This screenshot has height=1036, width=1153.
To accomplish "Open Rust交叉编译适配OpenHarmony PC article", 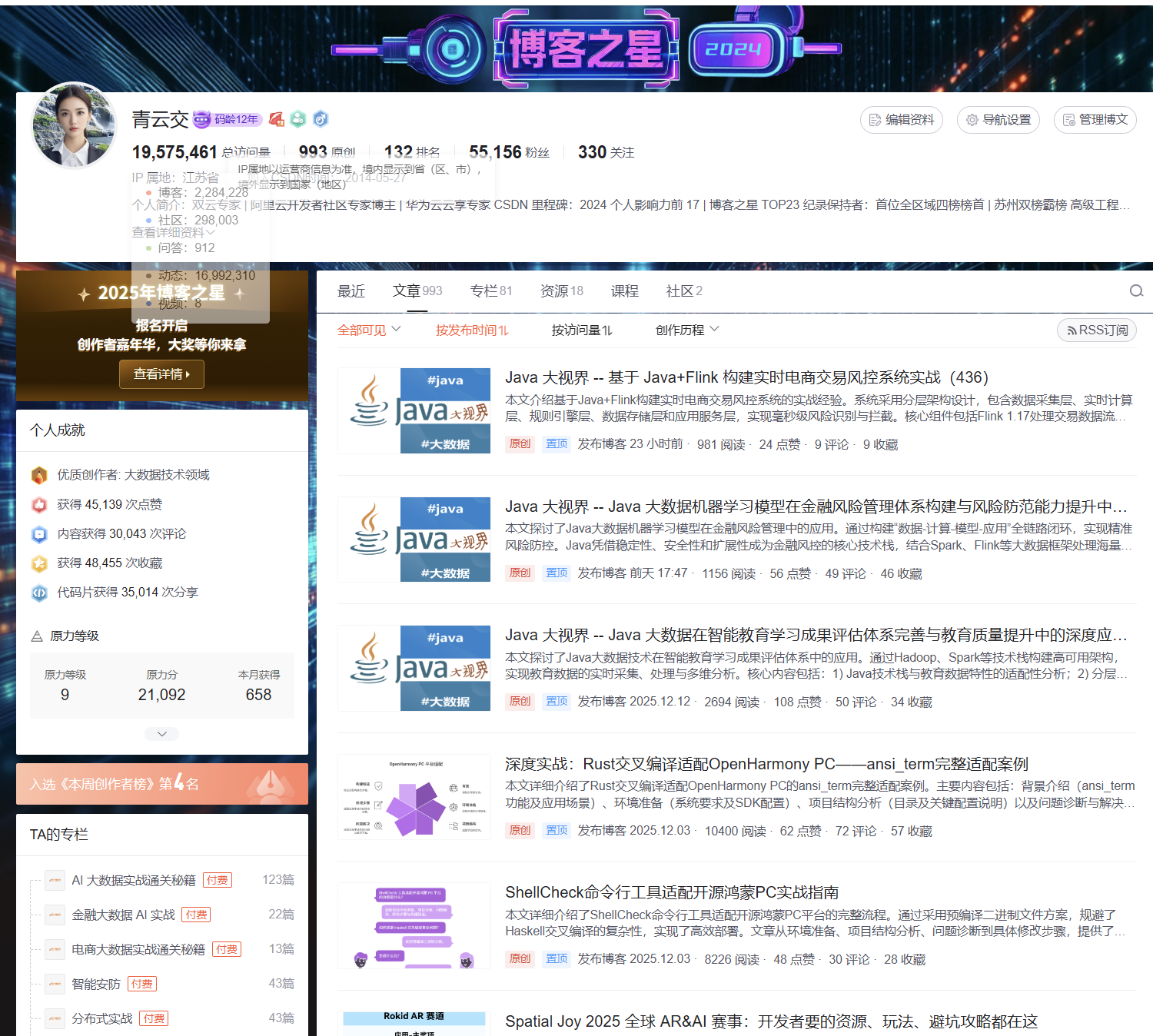I will click(766, 764).
